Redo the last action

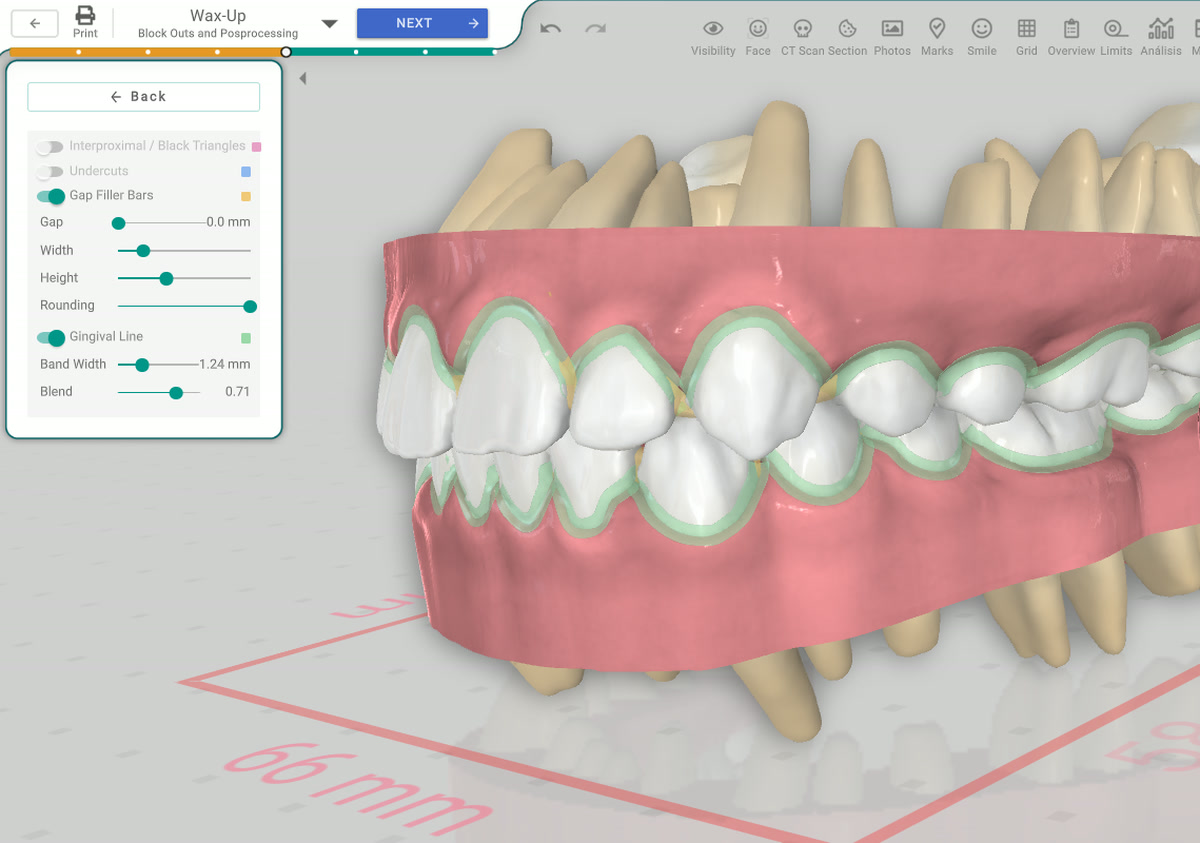pyautogui.click(x=596, y=28)
